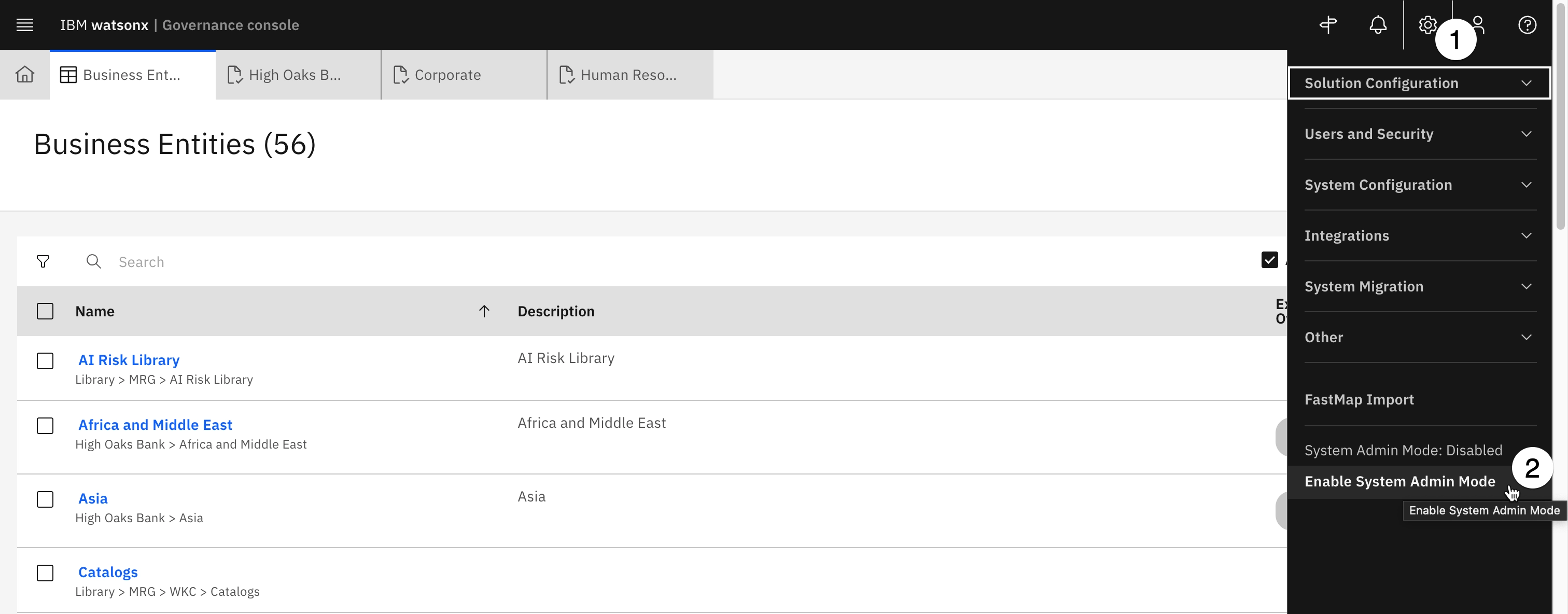Open the signpost navigation icon
Screen dimensions: 1568x614
coord(1328,25)
